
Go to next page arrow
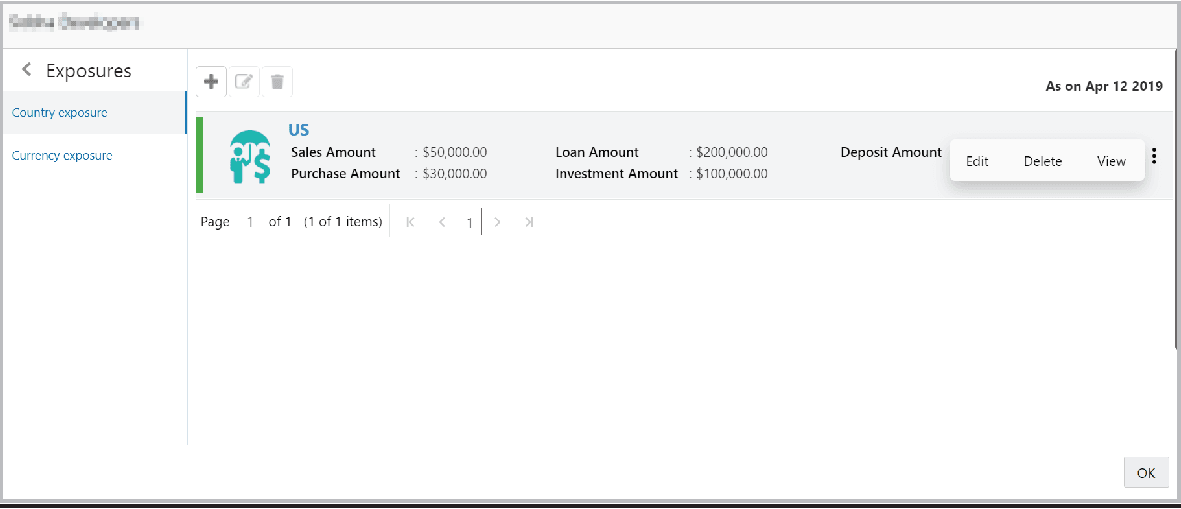(497, 222)
